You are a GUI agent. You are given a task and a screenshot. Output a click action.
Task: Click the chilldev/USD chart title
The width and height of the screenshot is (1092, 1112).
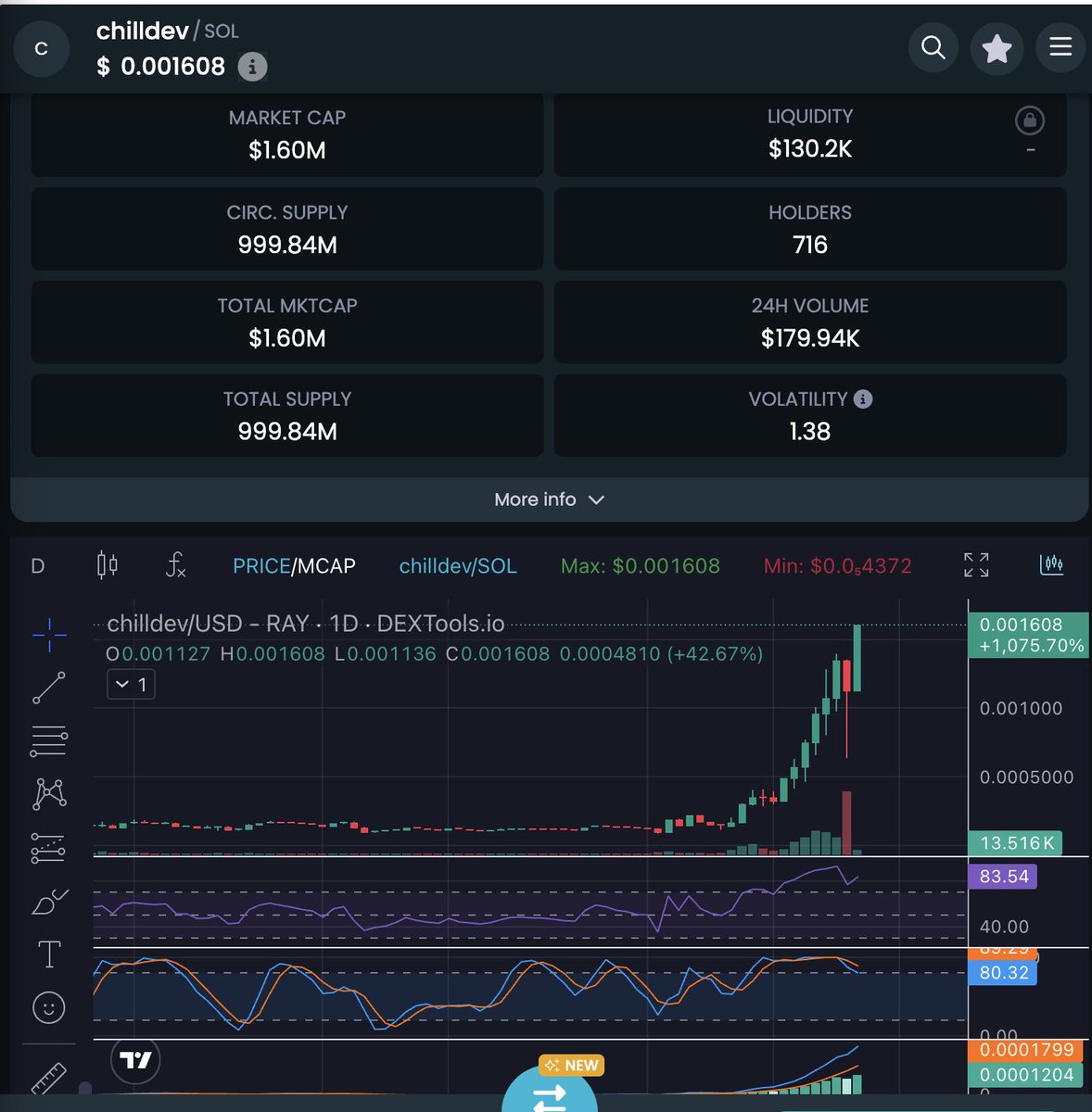[306, 624]
